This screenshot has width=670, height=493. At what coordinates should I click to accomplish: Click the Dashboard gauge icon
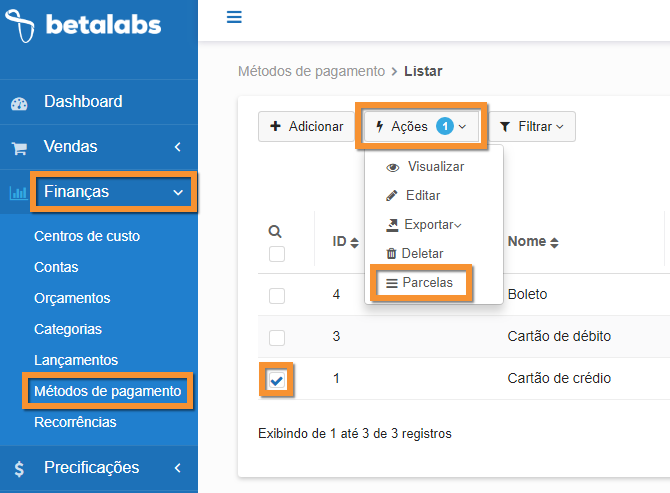point(19,104)
